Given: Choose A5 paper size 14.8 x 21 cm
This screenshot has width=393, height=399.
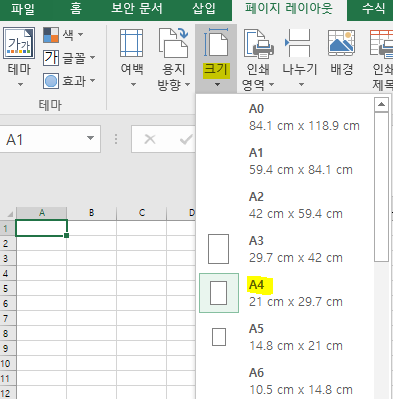Looking at the screenshot, I should 285,337.
